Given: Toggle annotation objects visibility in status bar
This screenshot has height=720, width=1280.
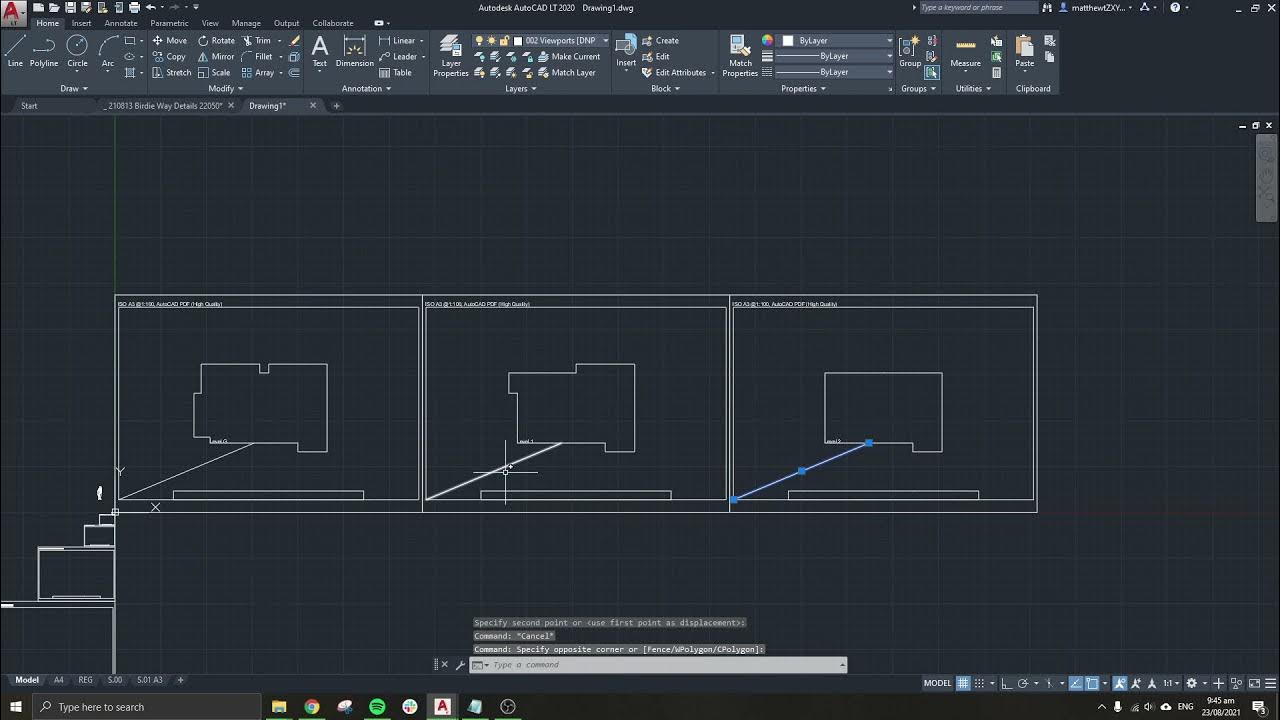Looking at the screenshot, I should (x=1120, y=684).
